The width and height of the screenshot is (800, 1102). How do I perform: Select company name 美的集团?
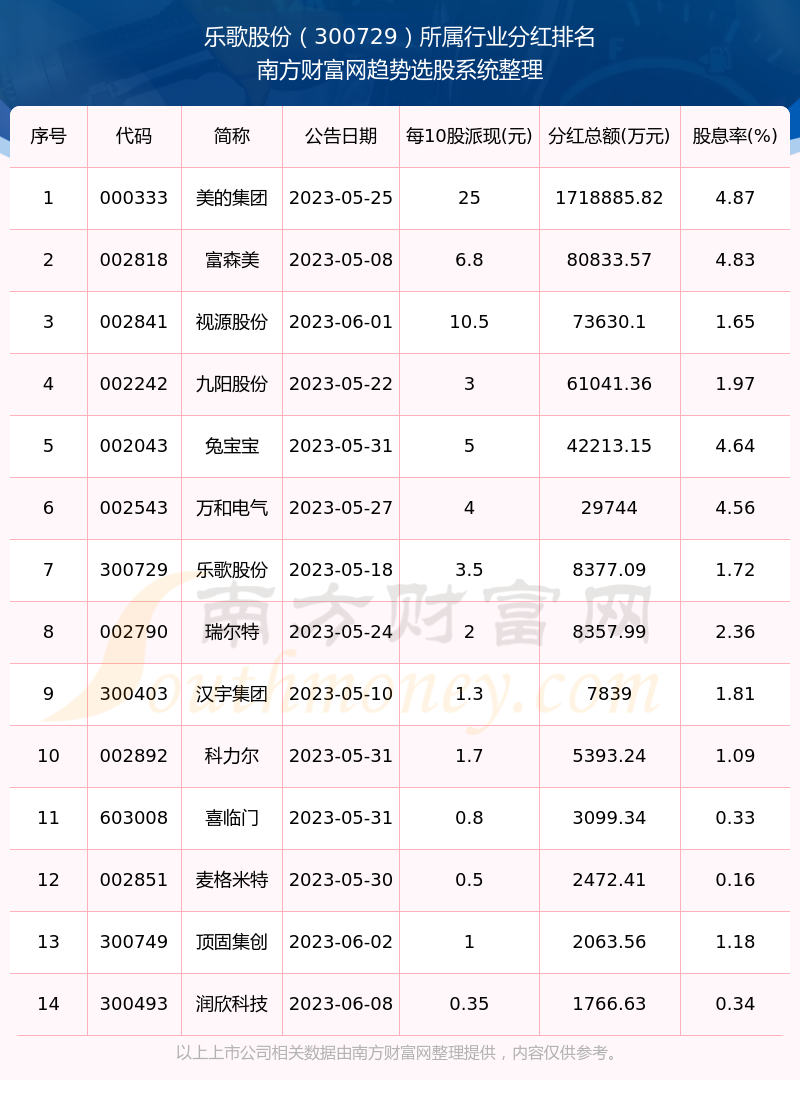[x=232, y=198]
